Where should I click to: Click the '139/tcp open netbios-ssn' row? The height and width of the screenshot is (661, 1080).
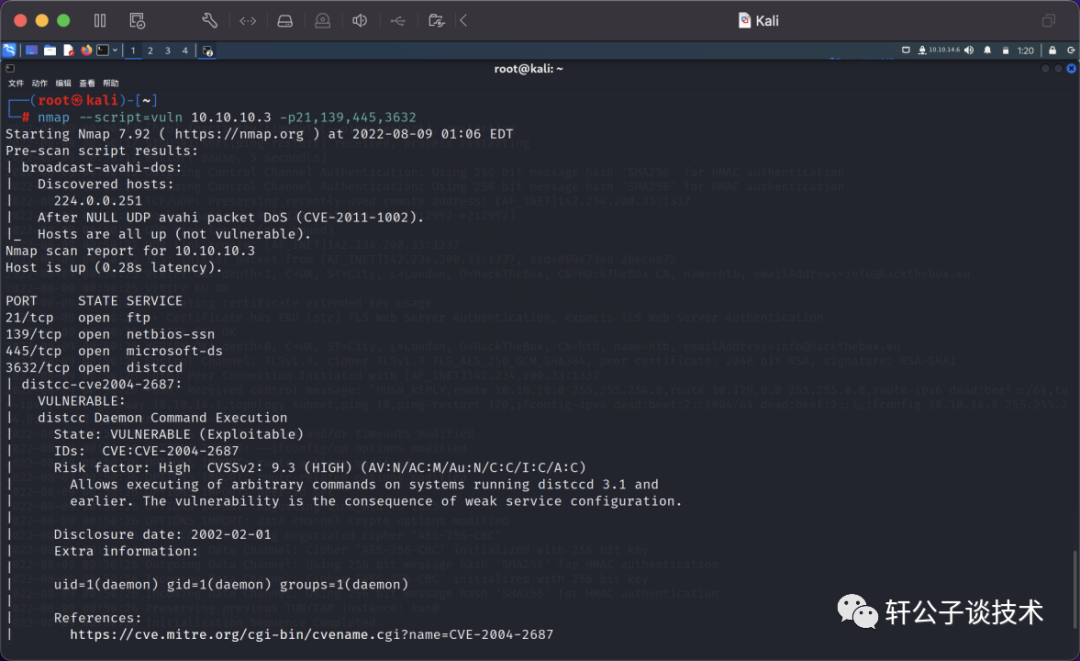pyautogui.click(x=110, y=334)
